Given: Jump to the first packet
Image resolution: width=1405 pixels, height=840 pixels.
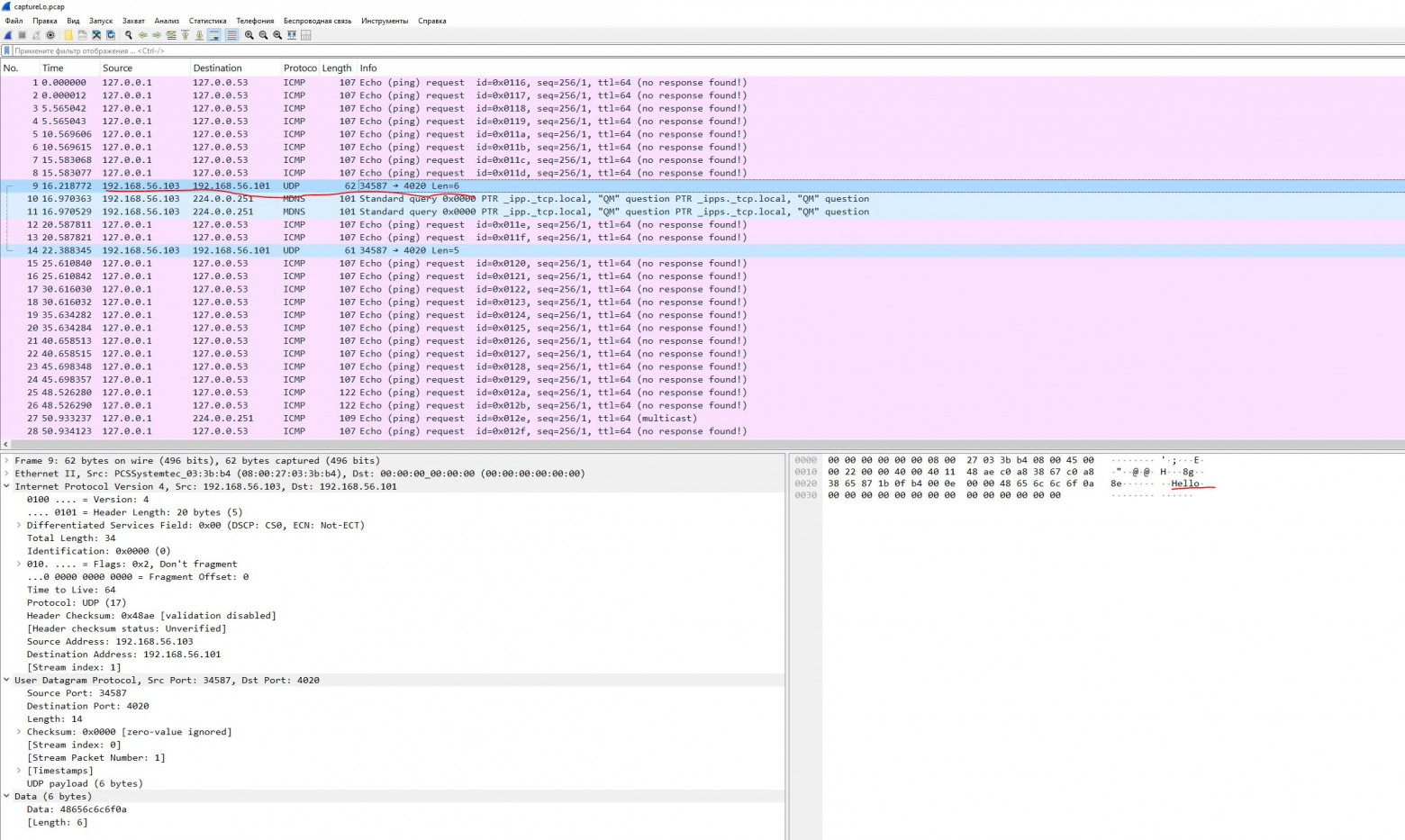Looking at the screenshot, I should (x=185, y=35).
